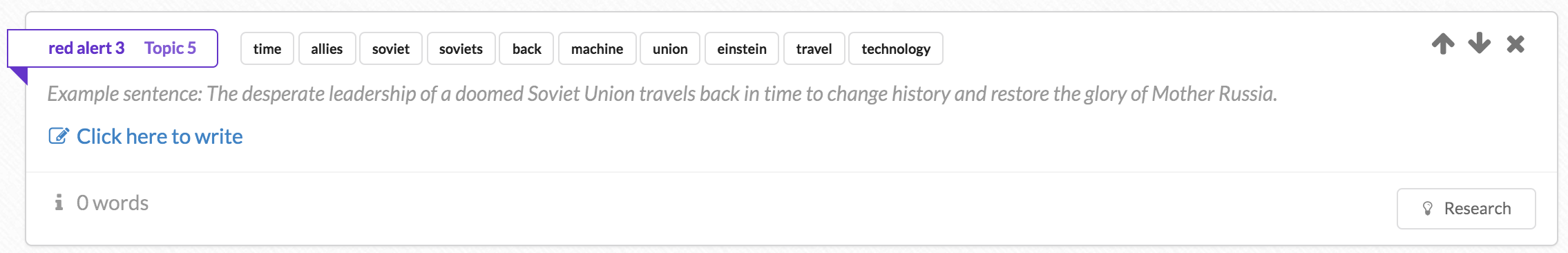Viewport: 1568px width, 253px height.
Task: Move topic card down with arrow
Action: point(1479,44)
